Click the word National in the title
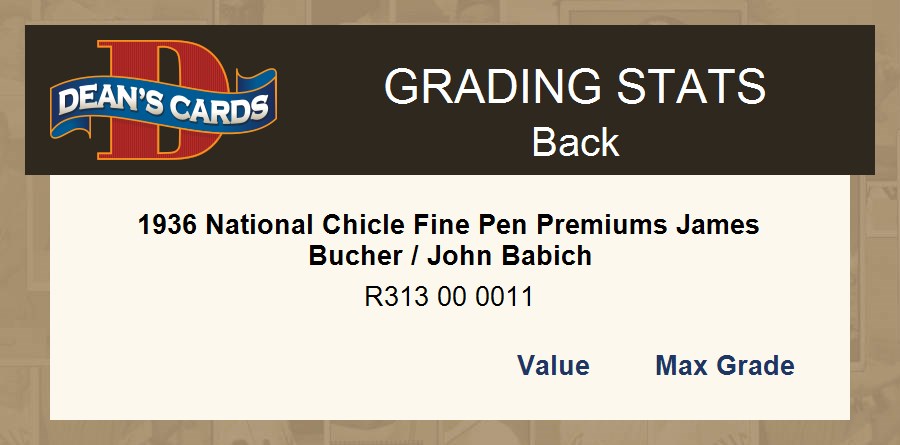900x445 pixels. point(259,225)
